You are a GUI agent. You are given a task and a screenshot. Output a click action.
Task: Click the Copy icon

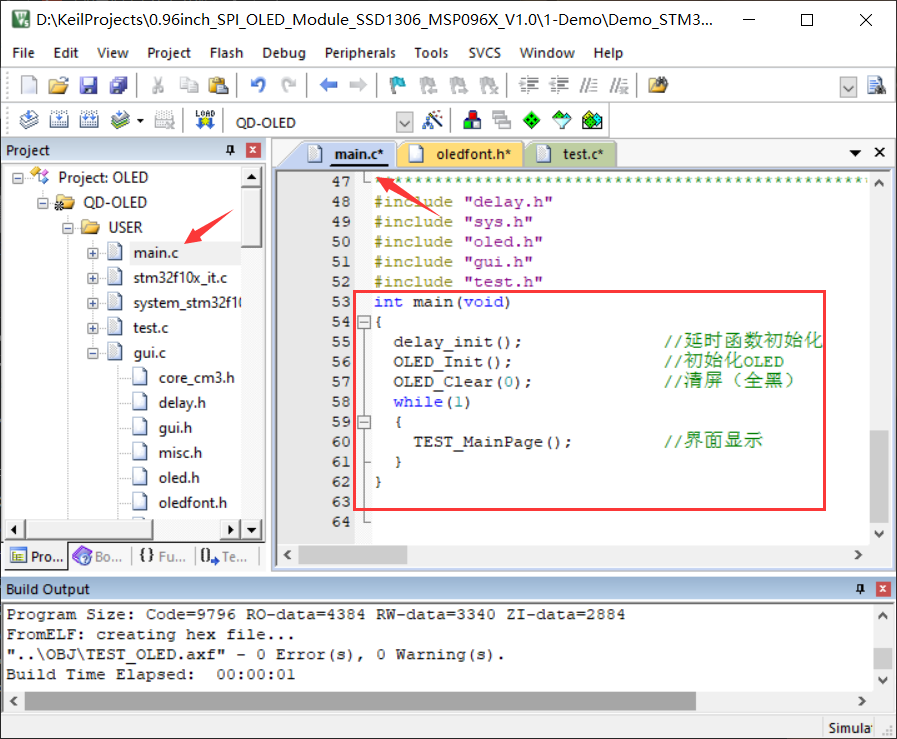[188, 85]
